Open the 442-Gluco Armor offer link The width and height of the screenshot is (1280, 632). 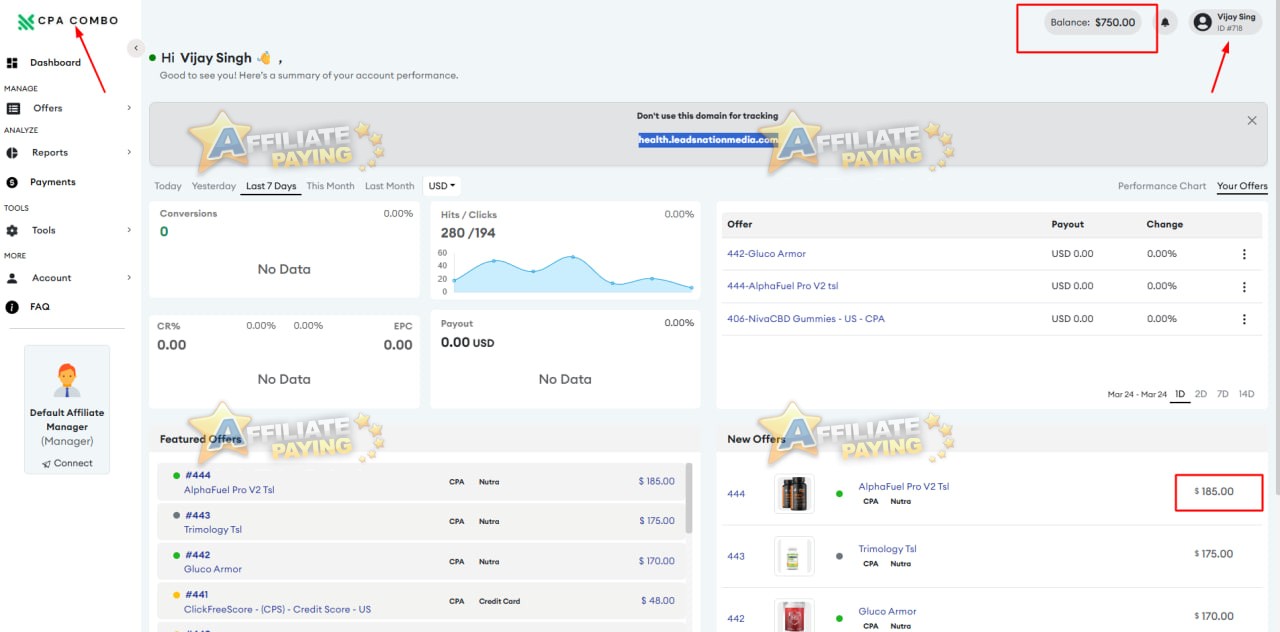[766, 254]
